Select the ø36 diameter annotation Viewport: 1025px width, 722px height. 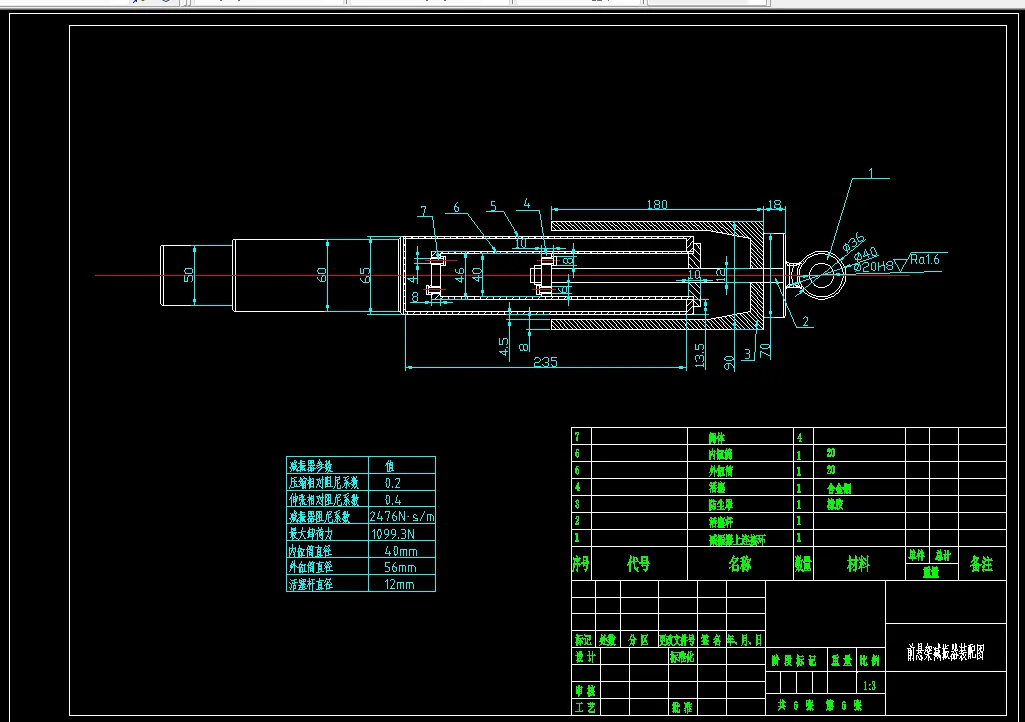[x=854, y=243]
